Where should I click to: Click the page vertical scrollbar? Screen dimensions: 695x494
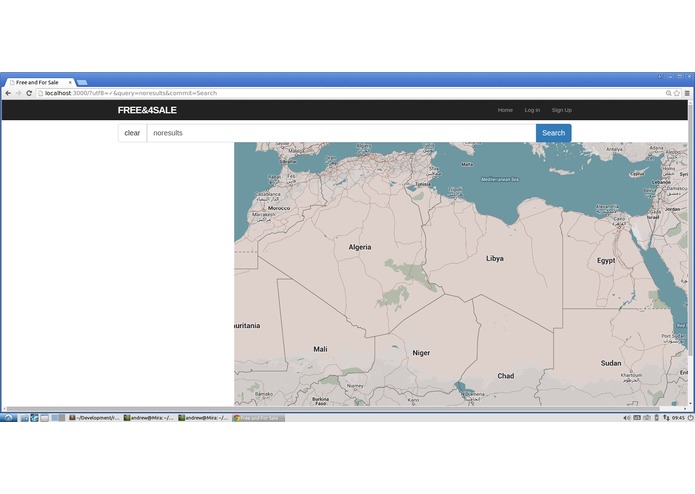point(690,228)
